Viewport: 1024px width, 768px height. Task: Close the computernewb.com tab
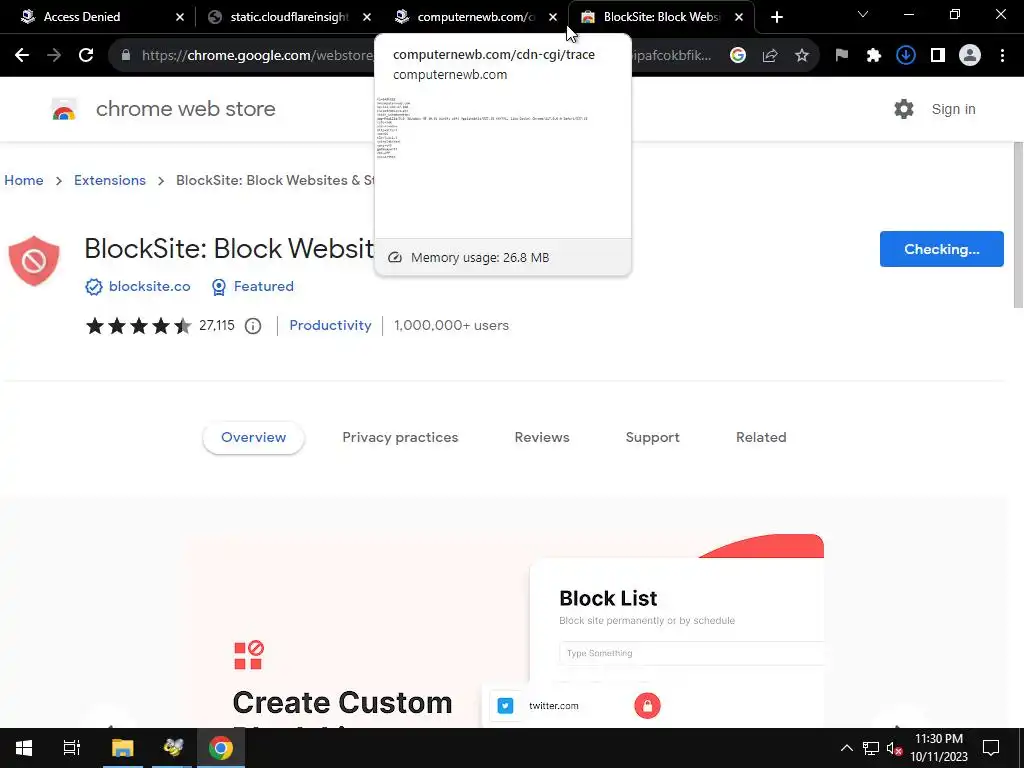tap(553, 17)
